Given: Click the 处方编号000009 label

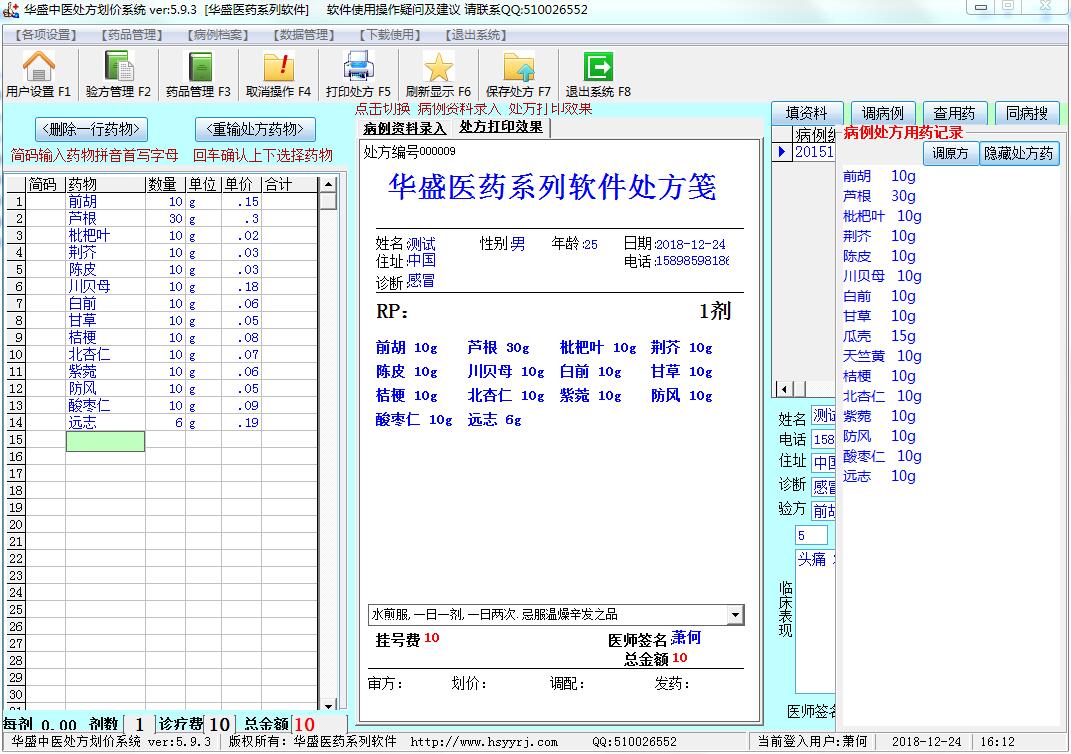Looking at the screenshot, I should click(x=409, y=152).
